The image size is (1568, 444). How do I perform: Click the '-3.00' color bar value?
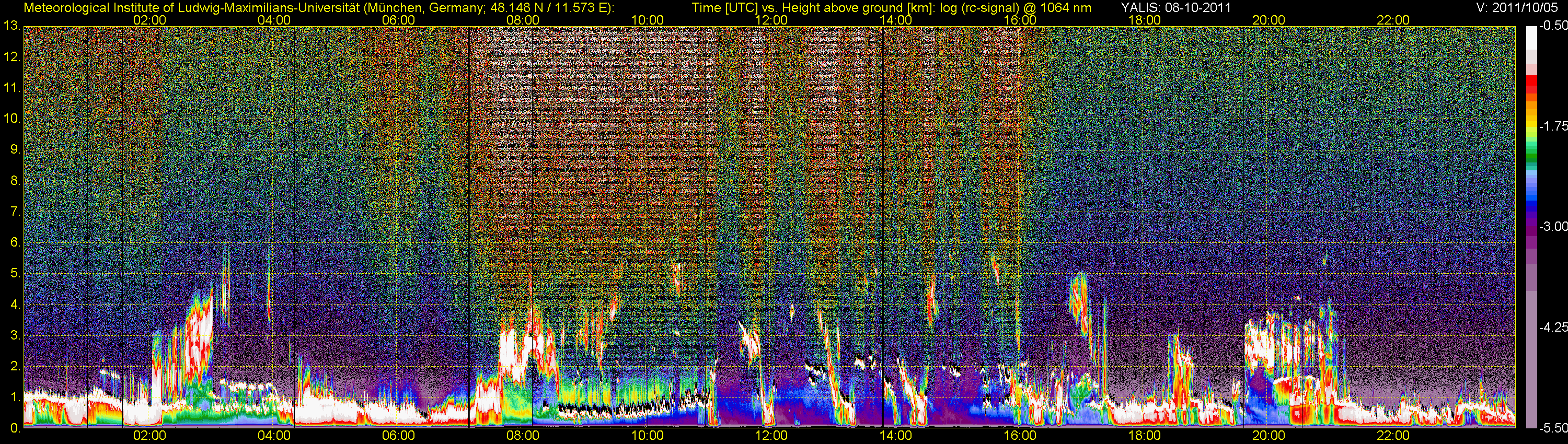[x=1553, y=227]
